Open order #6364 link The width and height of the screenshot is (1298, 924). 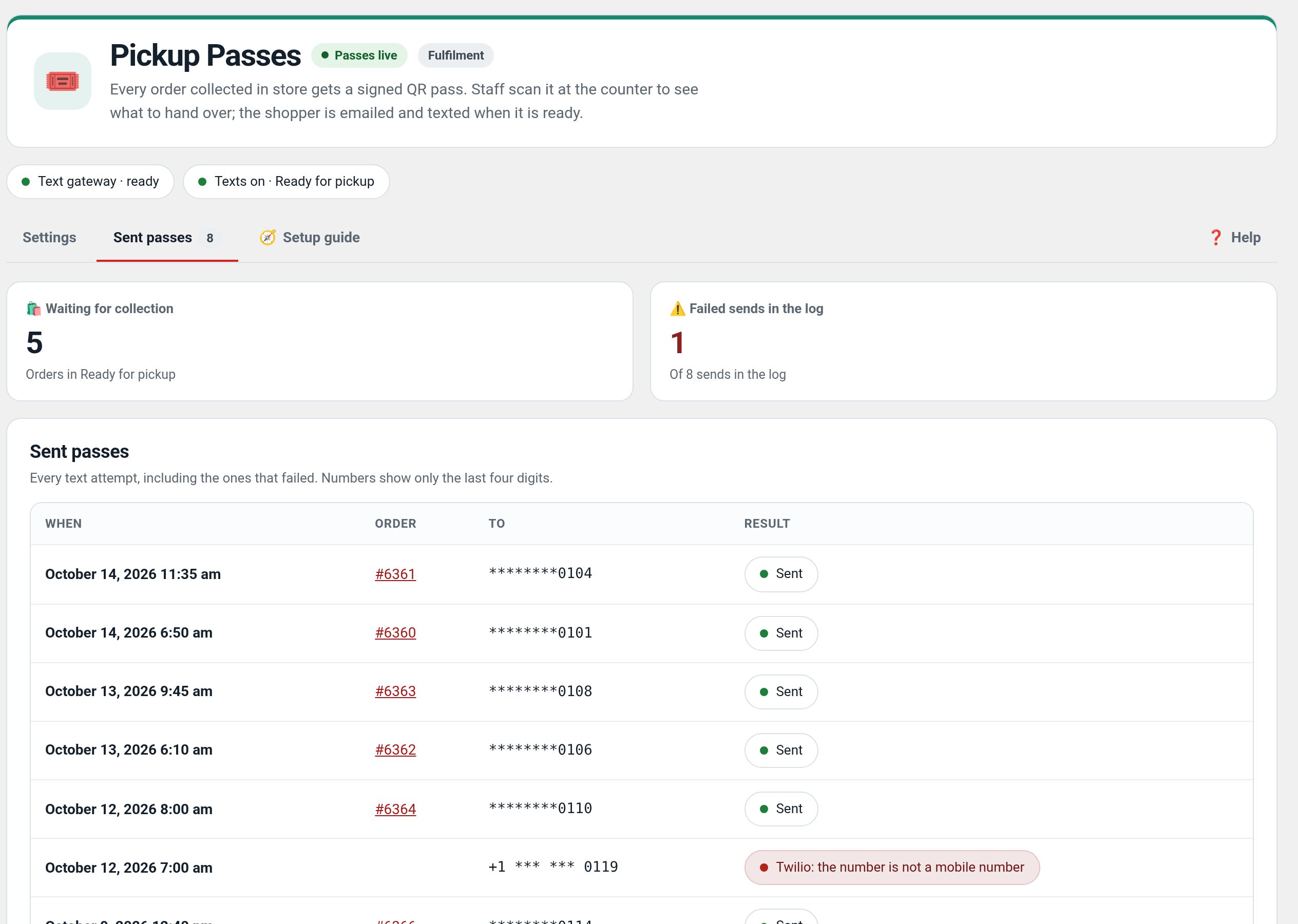[x=395, y=809]
